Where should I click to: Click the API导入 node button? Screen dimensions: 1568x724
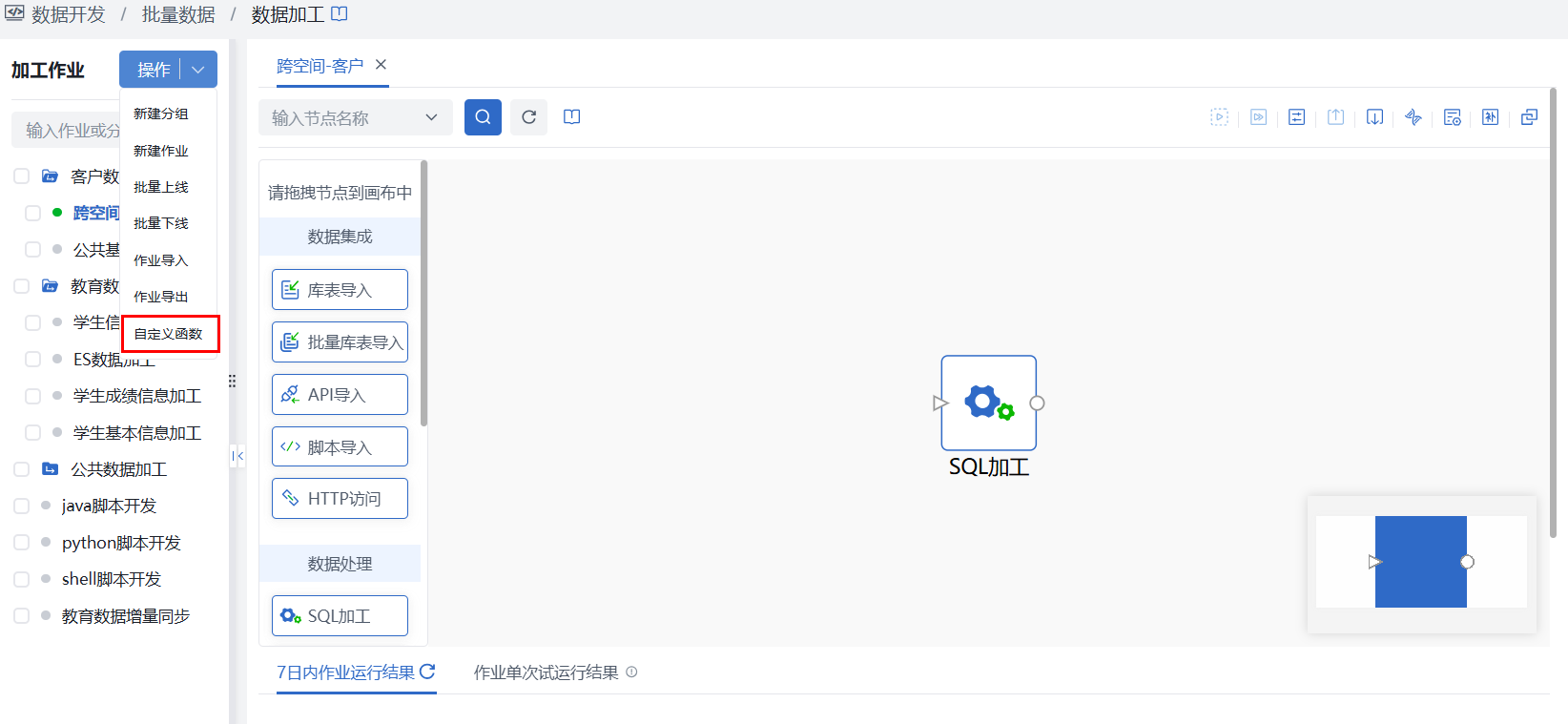point(340,394)
